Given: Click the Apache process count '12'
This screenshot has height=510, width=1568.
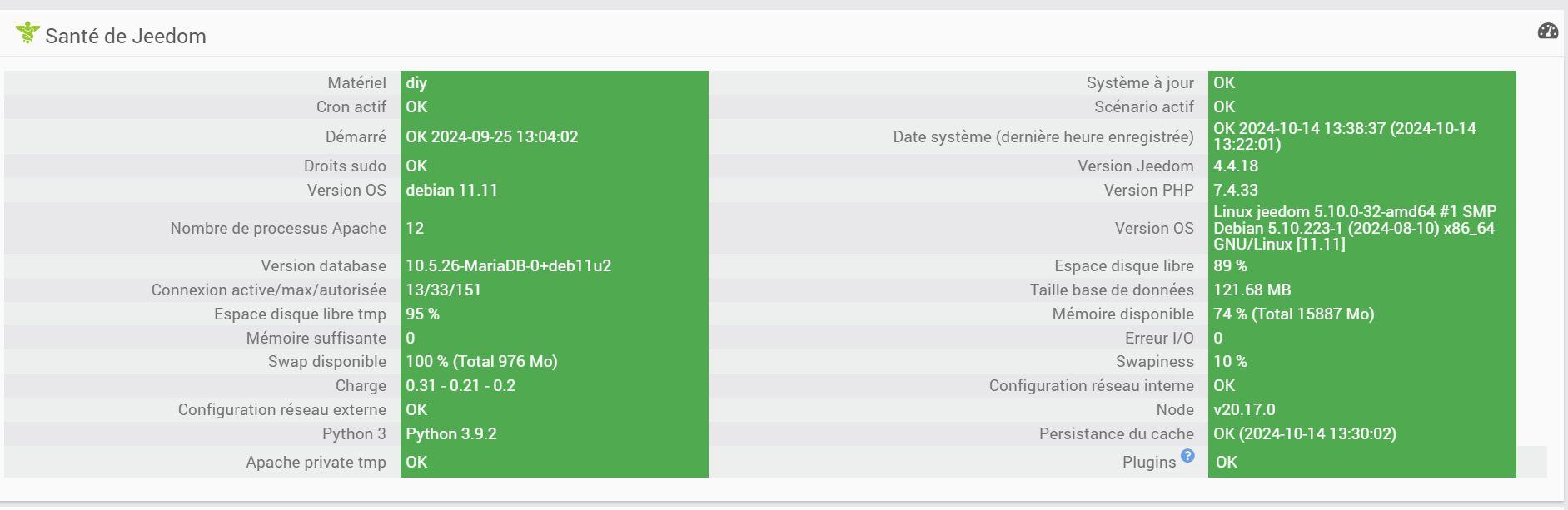Looking at the screenshot, I should click(x=415, y=228).
